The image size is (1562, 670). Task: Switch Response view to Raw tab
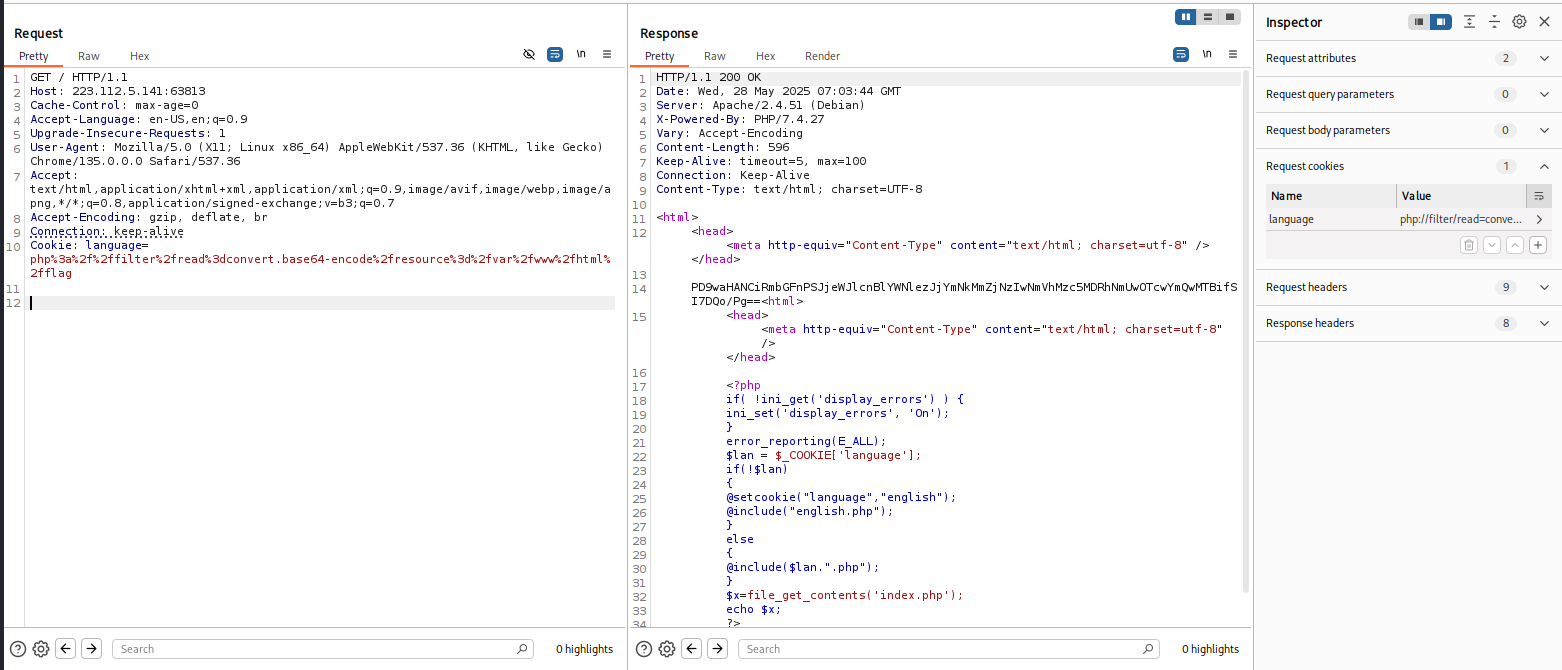click(715, 56)
